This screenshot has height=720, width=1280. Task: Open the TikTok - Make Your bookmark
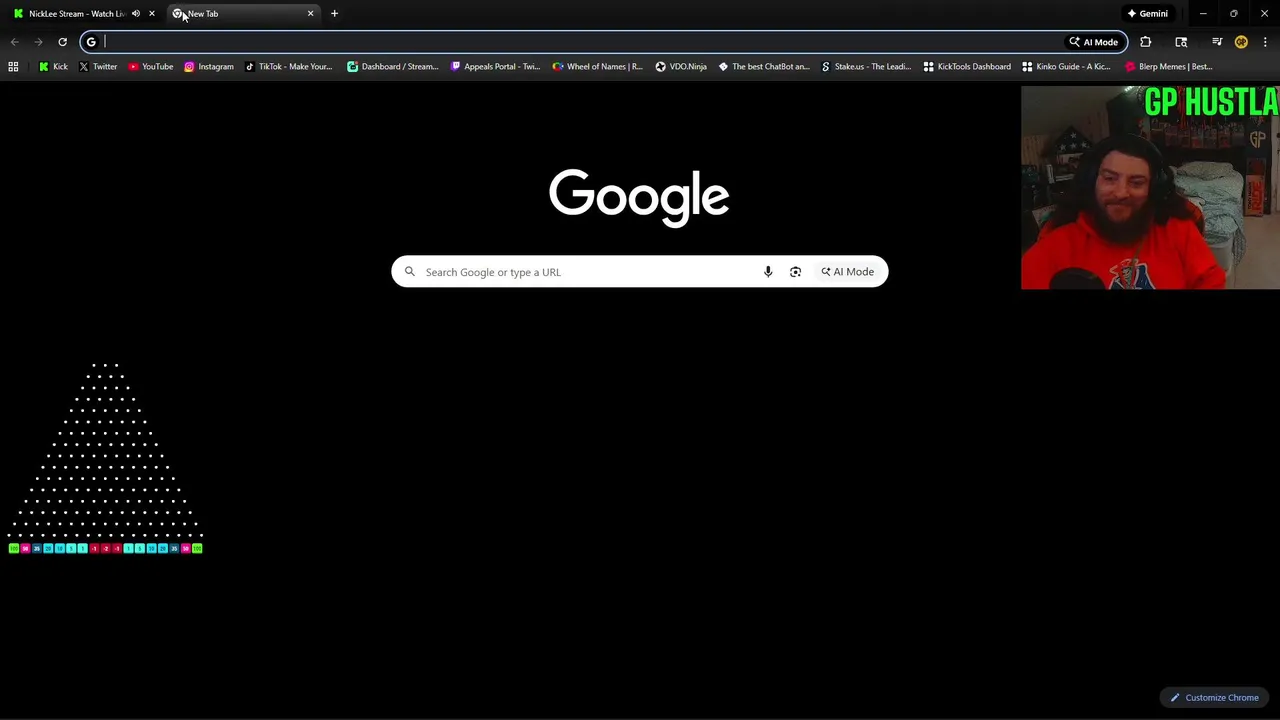[288, 66]
